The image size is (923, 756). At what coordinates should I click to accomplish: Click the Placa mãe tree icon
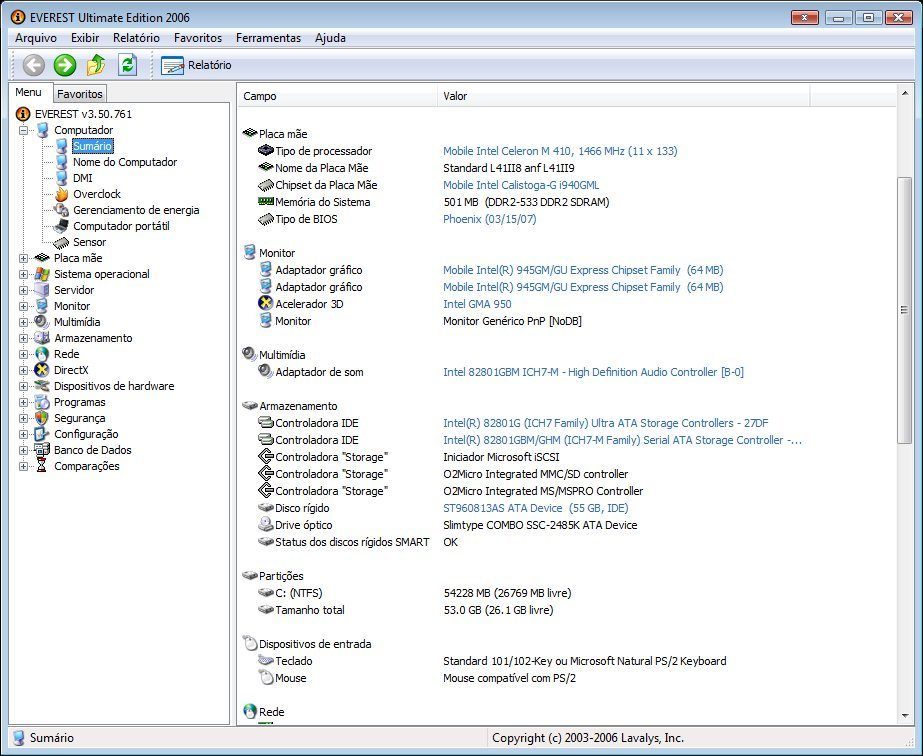point(42,258)
